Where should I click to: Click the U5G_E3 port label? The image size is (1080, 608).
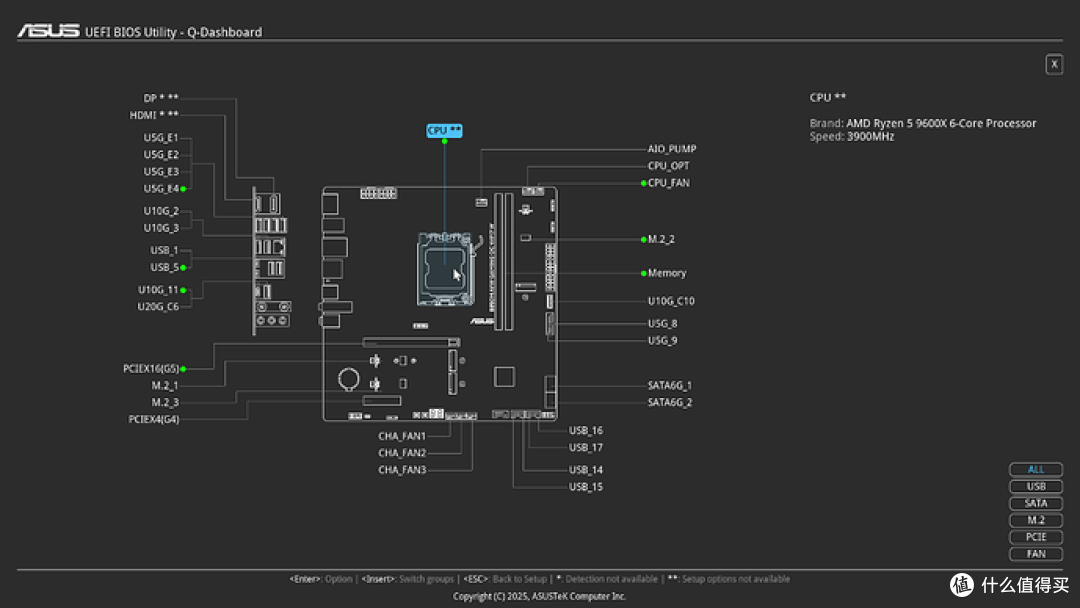click(160, 171)
